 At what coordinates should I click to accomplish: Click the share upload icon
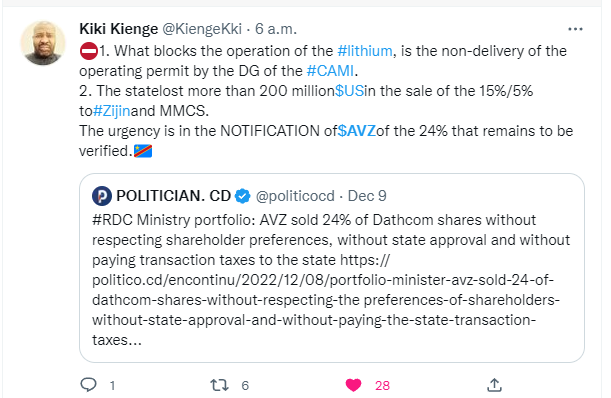coord(494,385)
